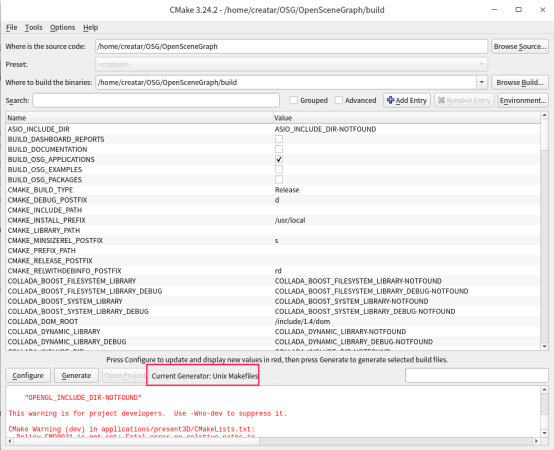
Task: Enable the Advanced checkbox
Action: pyautogui.click(x=338, y=100)
